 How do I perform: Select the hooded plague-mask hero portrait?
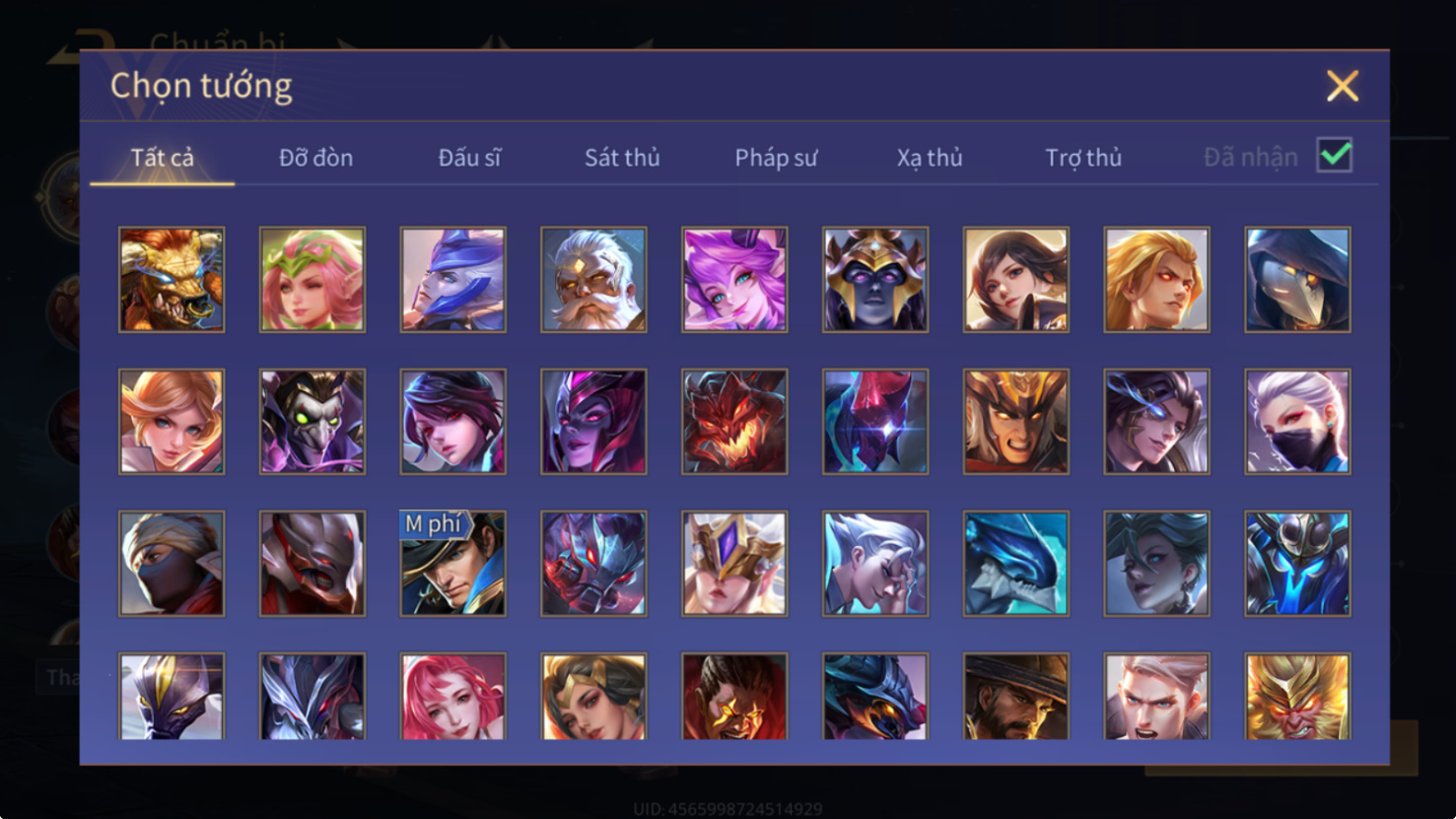(1297, 280)
